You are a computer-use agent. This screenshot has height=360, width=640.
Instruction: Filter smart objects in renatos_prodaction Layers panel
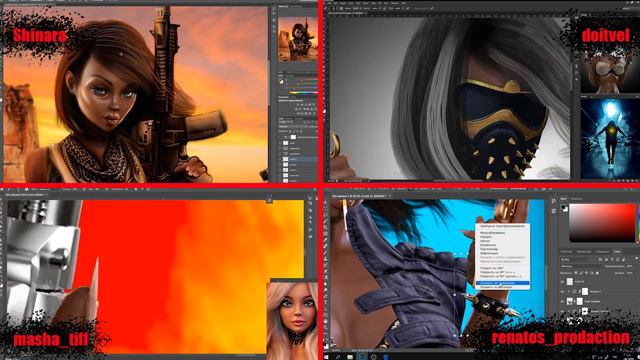(623, 260)
